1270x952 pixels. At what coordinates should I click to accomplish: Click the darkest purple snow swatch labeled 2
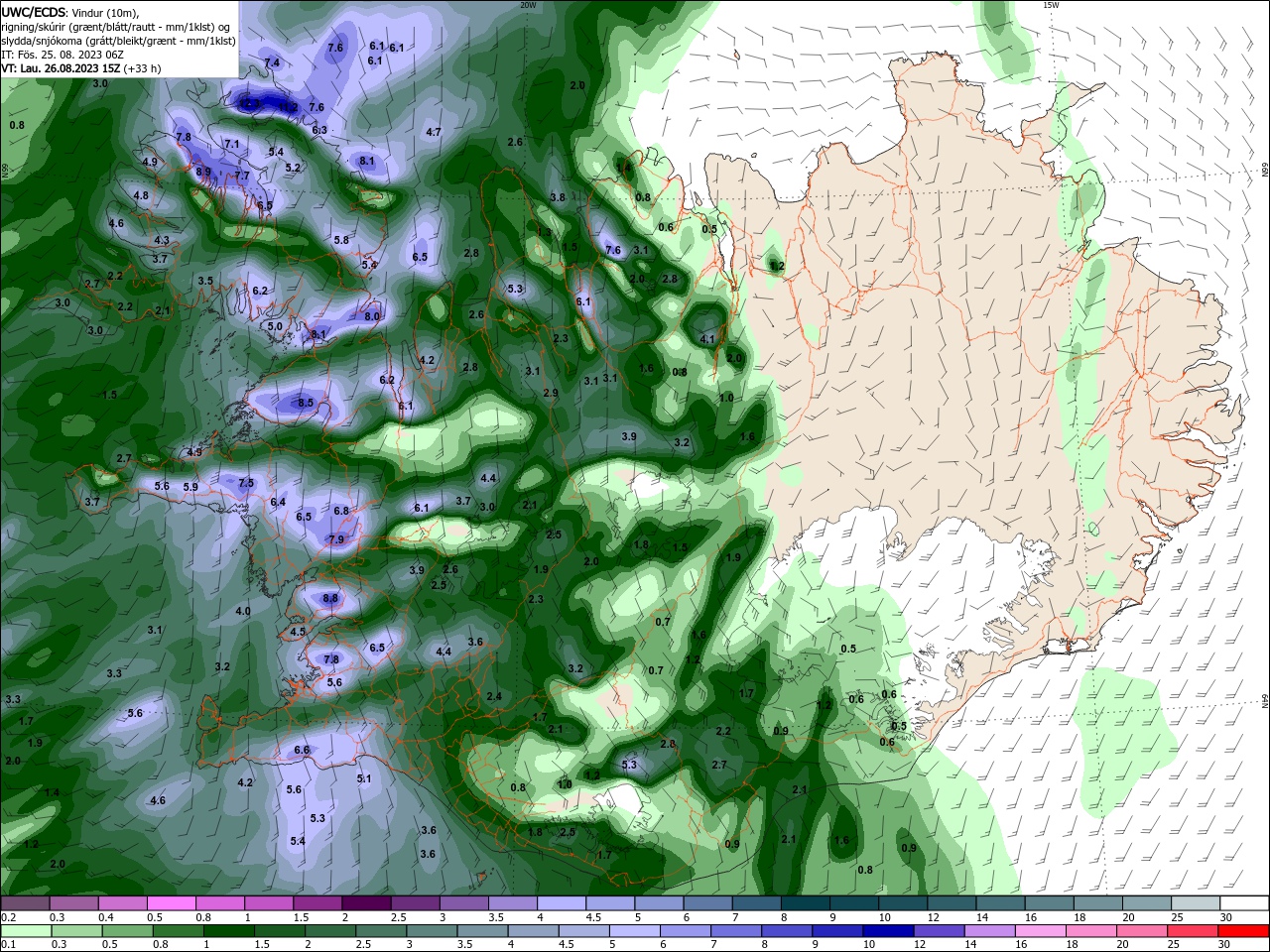point(365,902)
